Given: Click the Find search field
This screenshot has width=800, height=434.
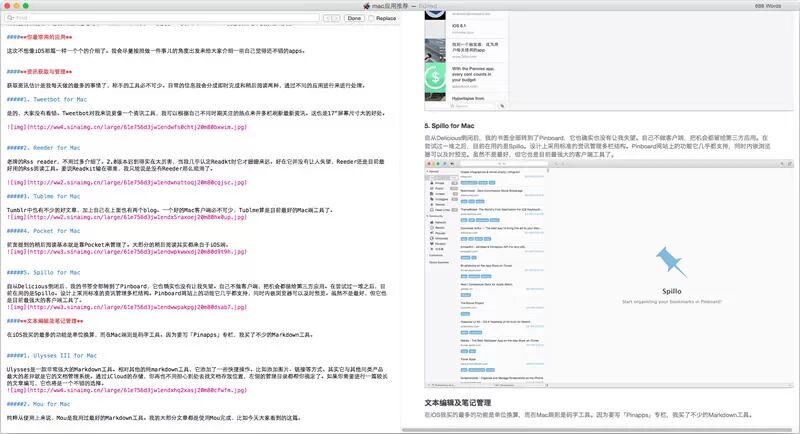Looking at the screenshot, I should pos(162,18).
